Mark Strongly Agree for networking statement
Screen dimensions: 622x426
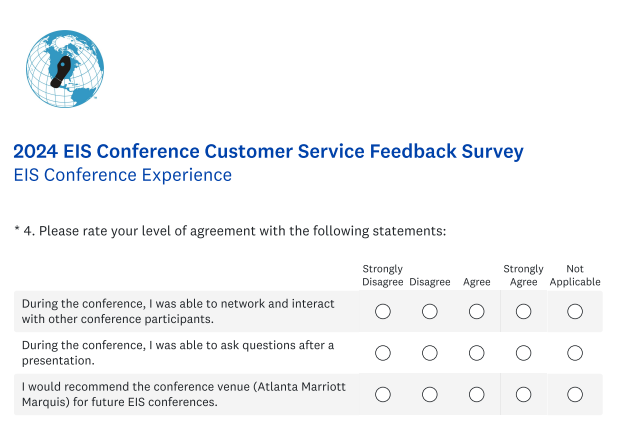pyautogui.click(x=523, y=312)
